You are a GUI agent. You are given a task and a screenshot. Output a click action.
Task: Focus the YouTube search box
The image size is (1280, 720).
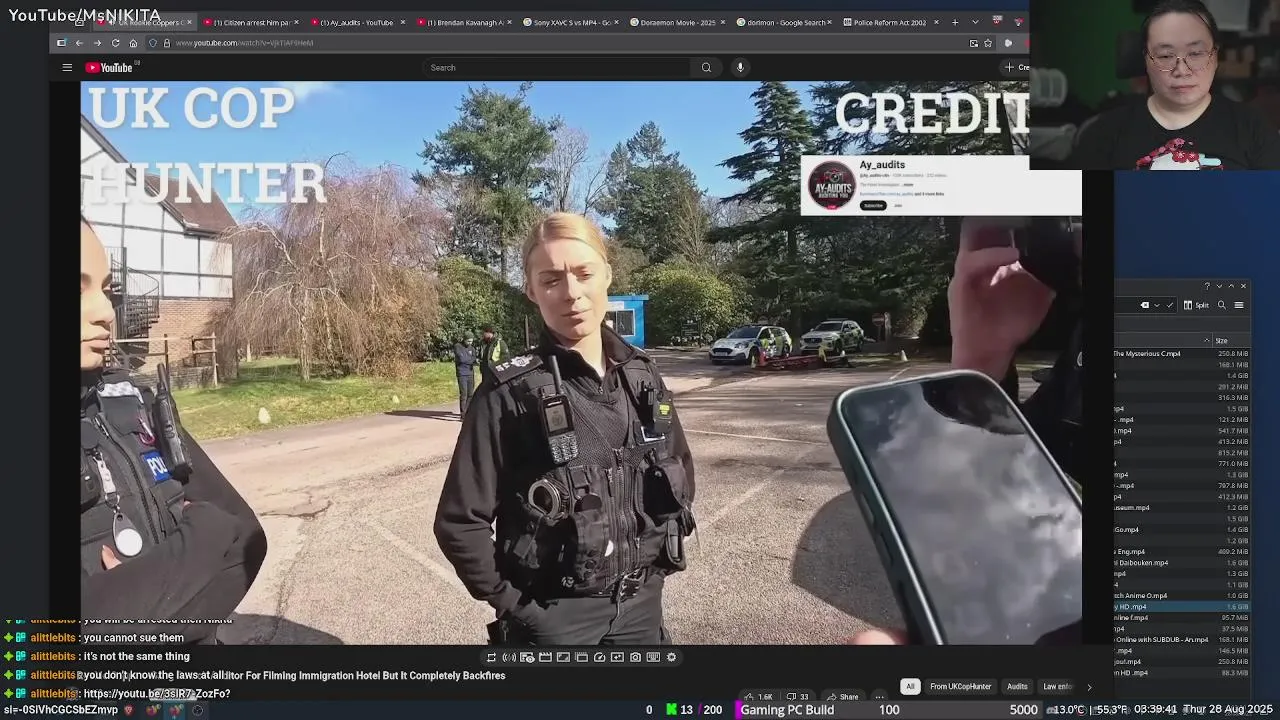coord(555,68)
